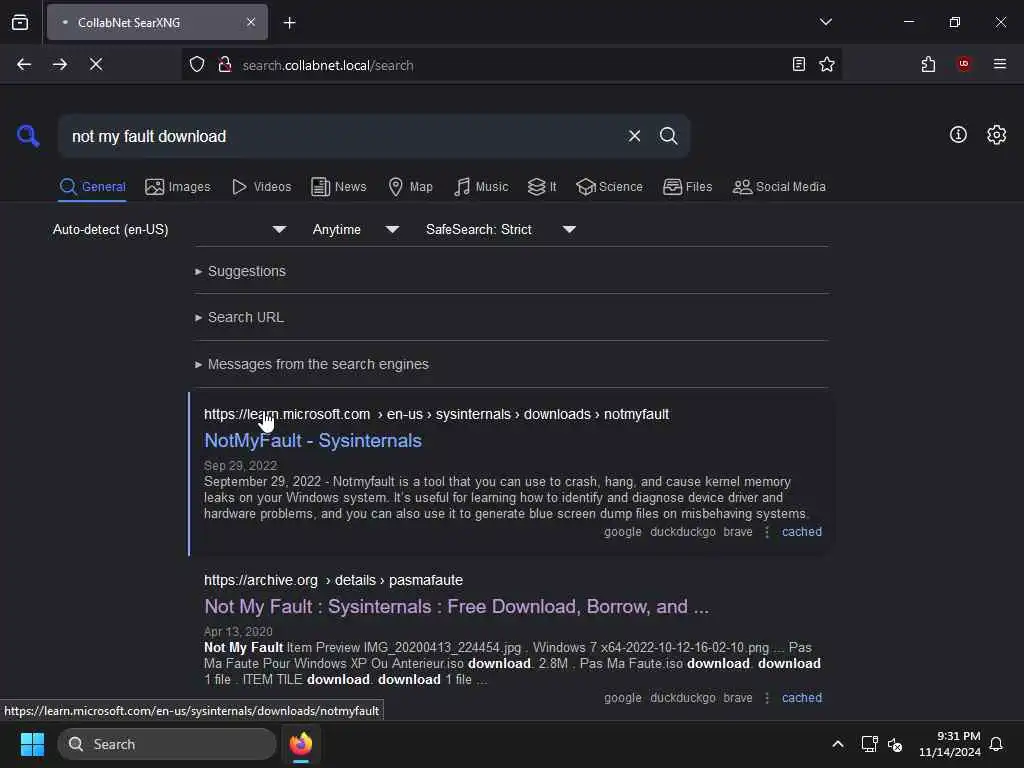Select the General search category tab
This screenshot has height=768, width=1024.
point(92,187)
